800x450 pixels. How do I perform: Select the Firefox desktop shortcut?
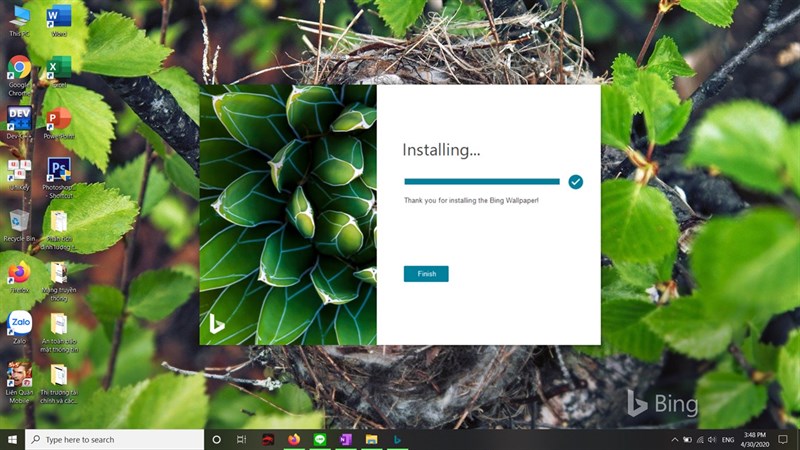point(19,277)
